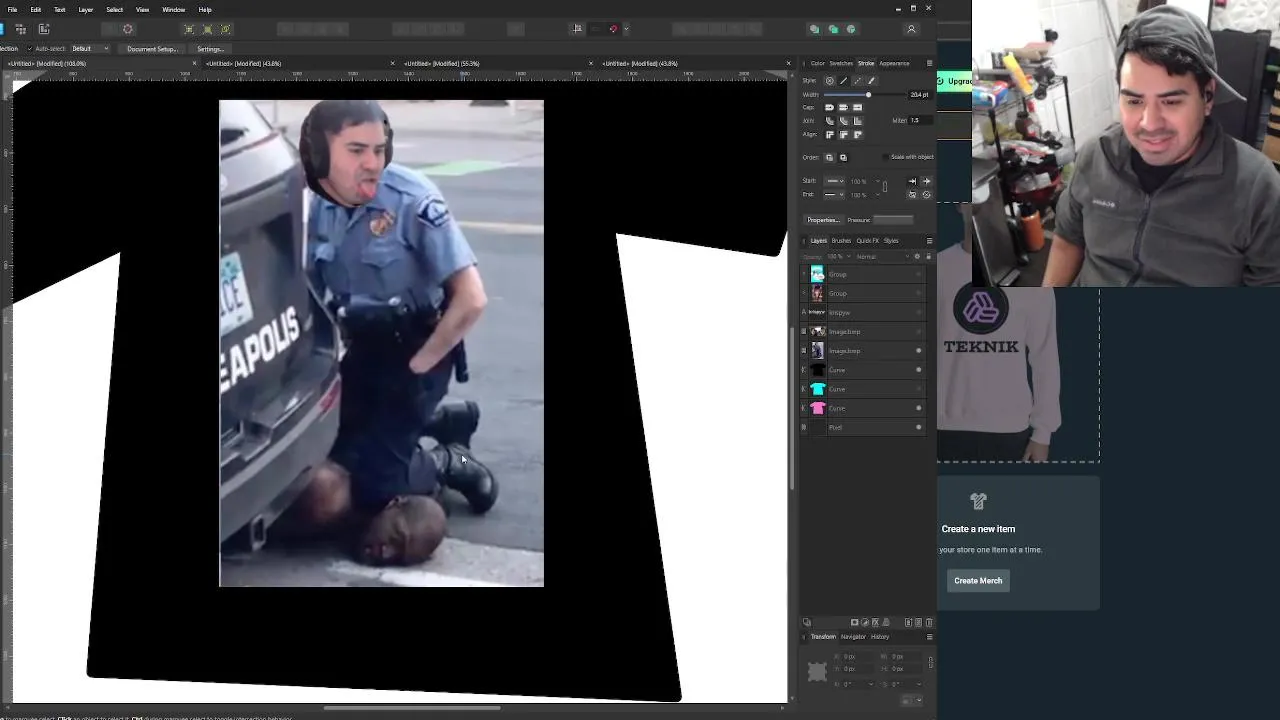Image resolution: width=1280 pixels, height=720 pixels.
Task: Click the canvas horizontal scrollbar
Action: coord(410,708)
